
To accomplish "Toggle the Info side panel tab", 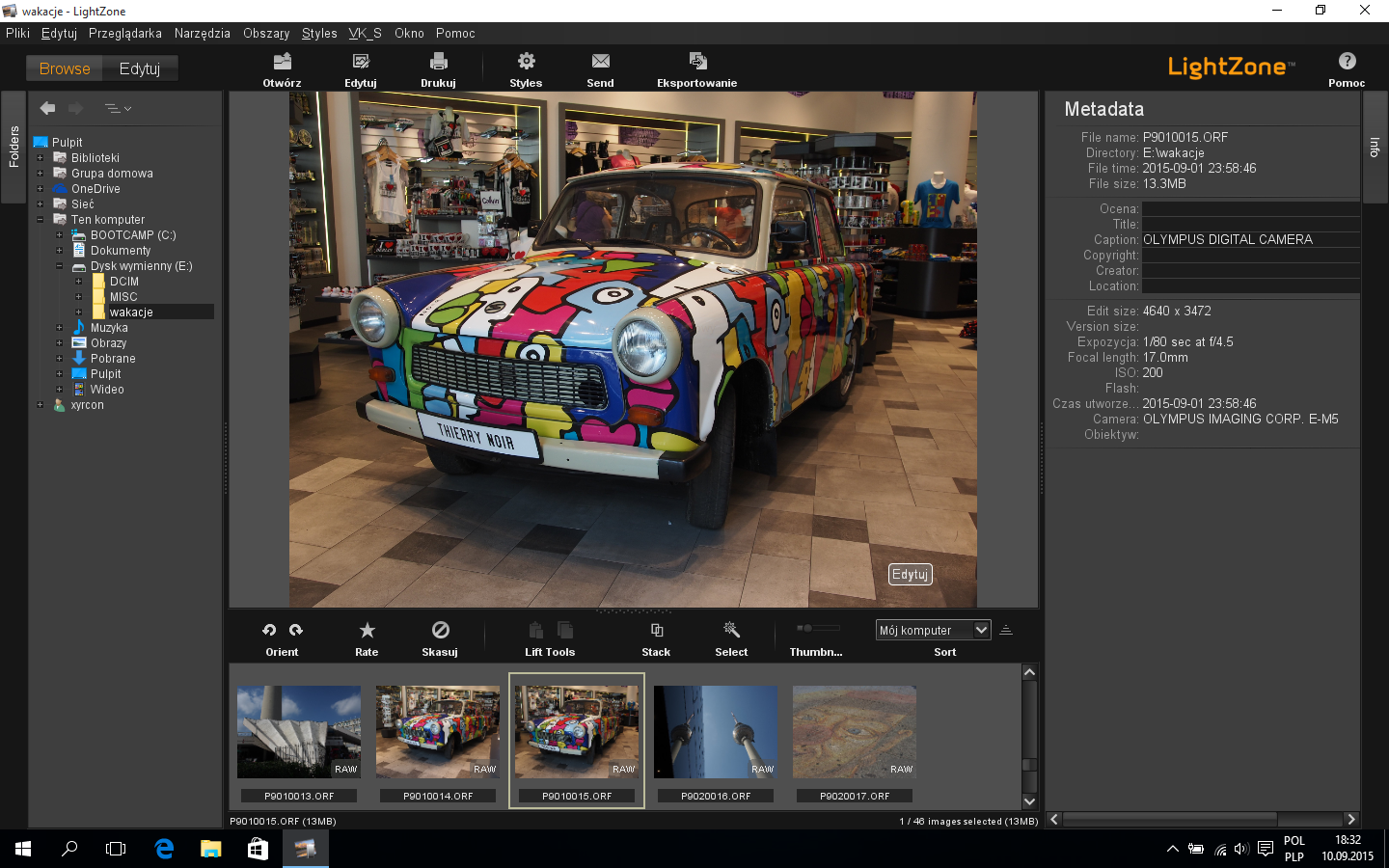I will tap(1375, 147).
